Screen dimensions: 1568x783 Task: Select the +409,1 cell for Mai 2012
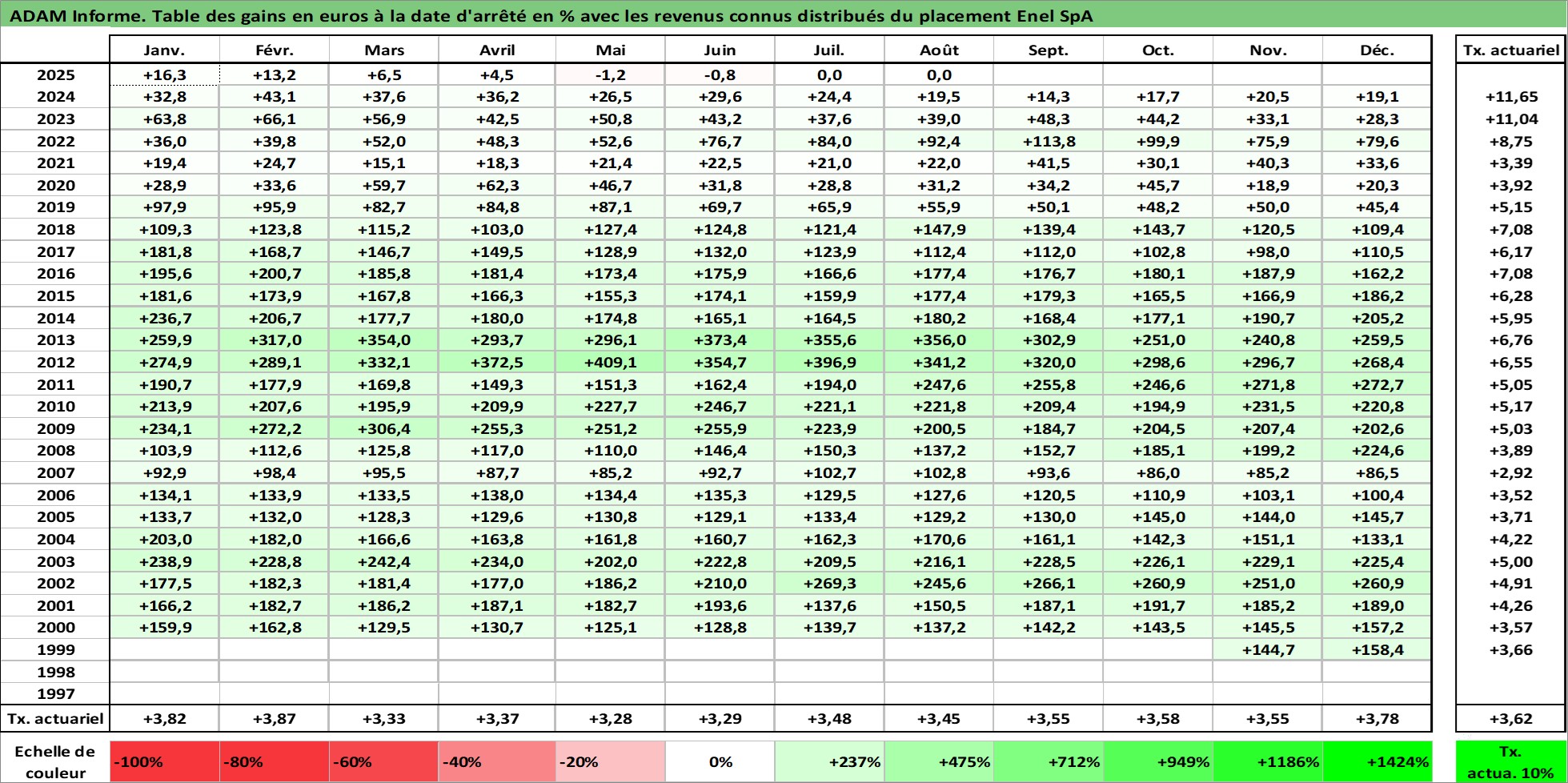[610, 362]
